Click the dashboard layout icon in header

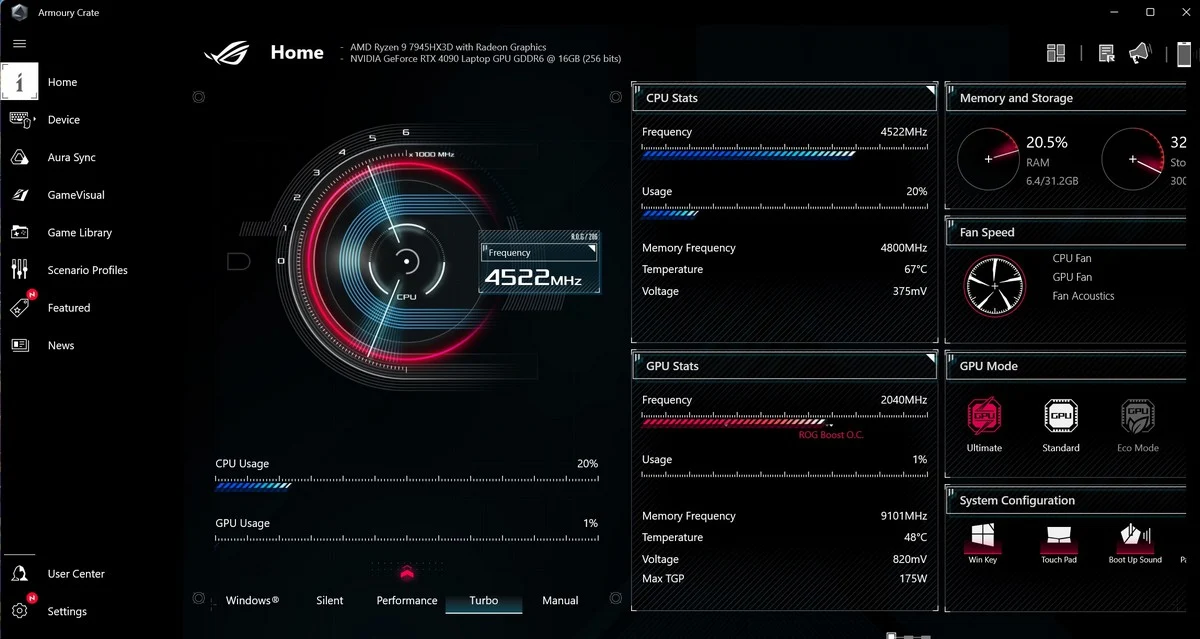[x=1056, y=53]
